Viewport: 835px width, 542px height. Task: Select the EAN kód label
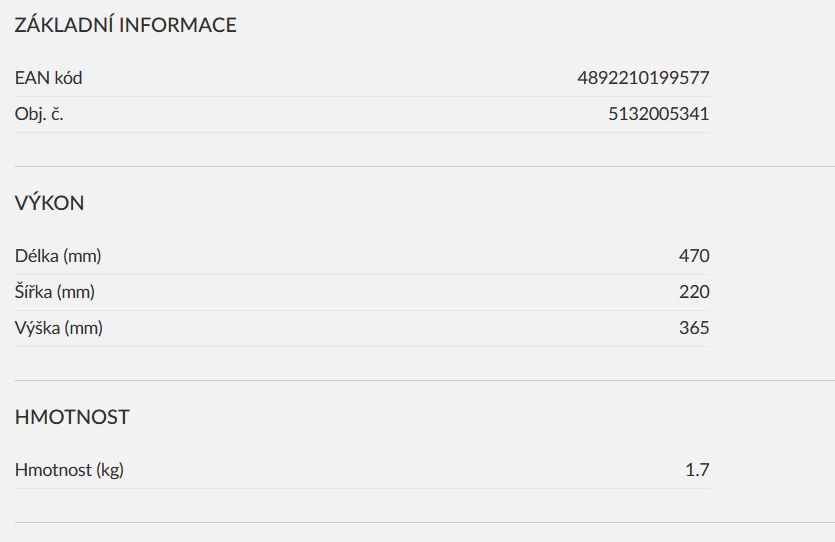pos(48,78)
